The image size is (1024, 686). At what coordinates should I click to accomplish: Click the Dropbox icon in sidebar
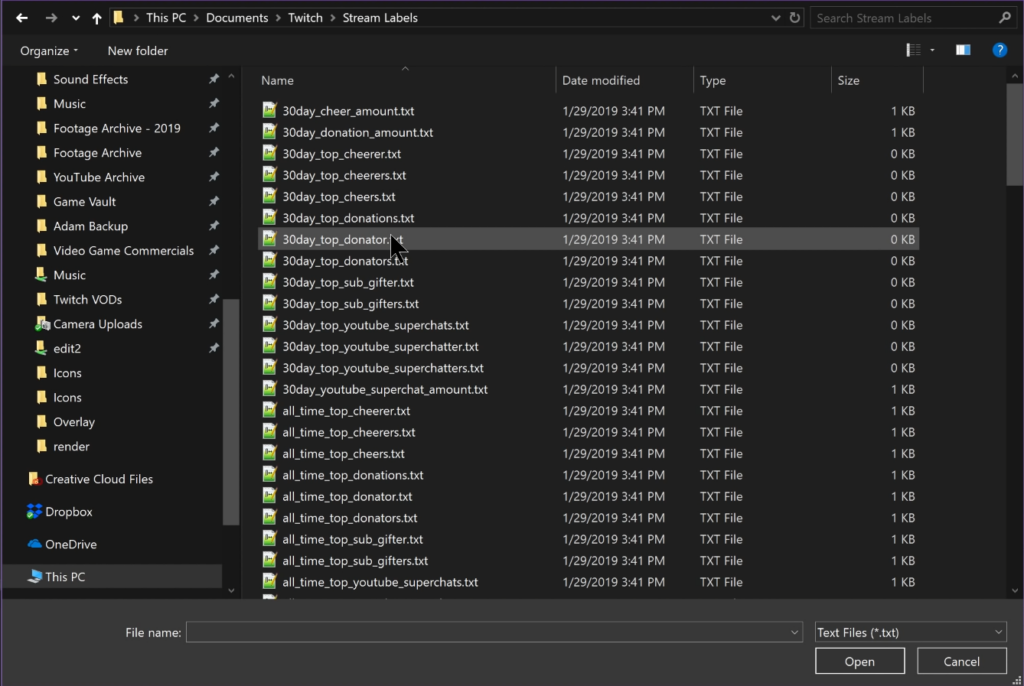point(34,512)
